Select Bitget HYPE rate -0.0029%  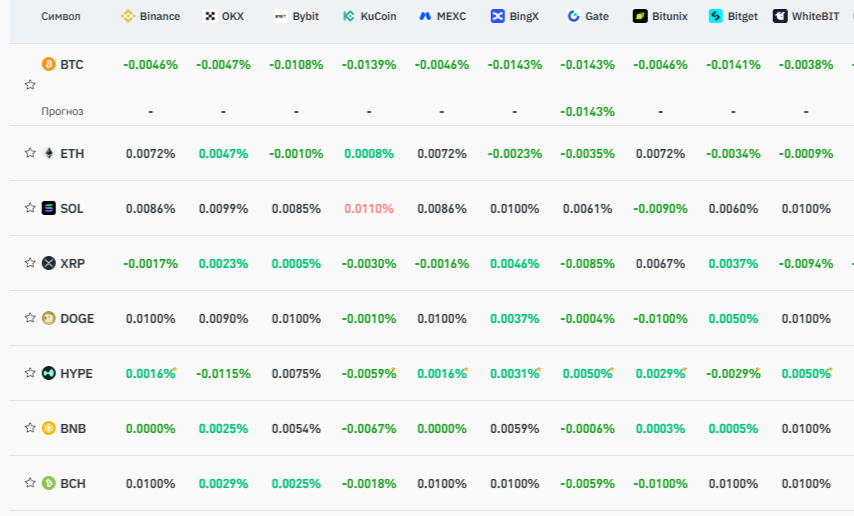click(x=733, y=373)
